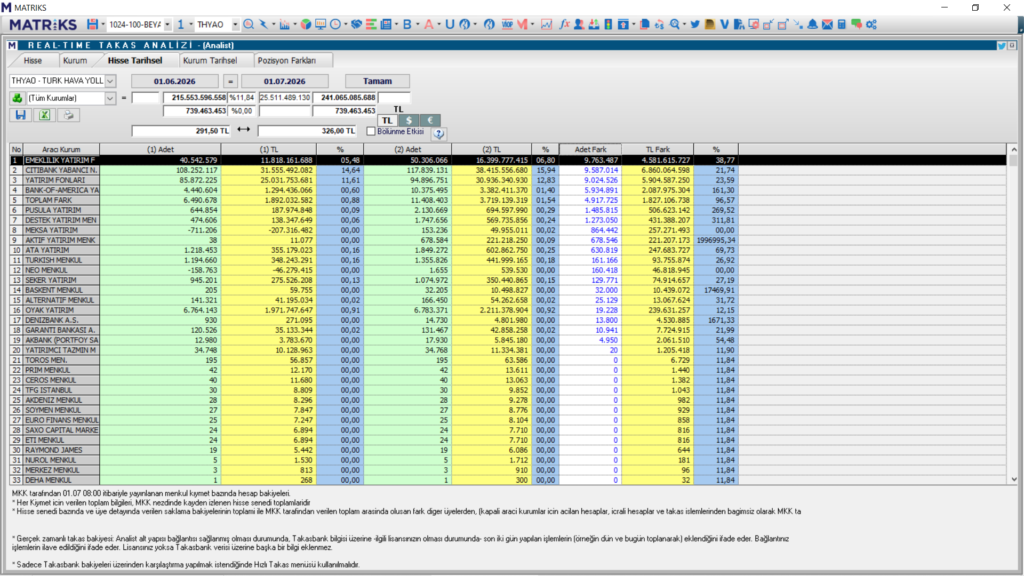The image size is (1024, 576).
Task: Switch to the Kurum tab
Action: 75,60
